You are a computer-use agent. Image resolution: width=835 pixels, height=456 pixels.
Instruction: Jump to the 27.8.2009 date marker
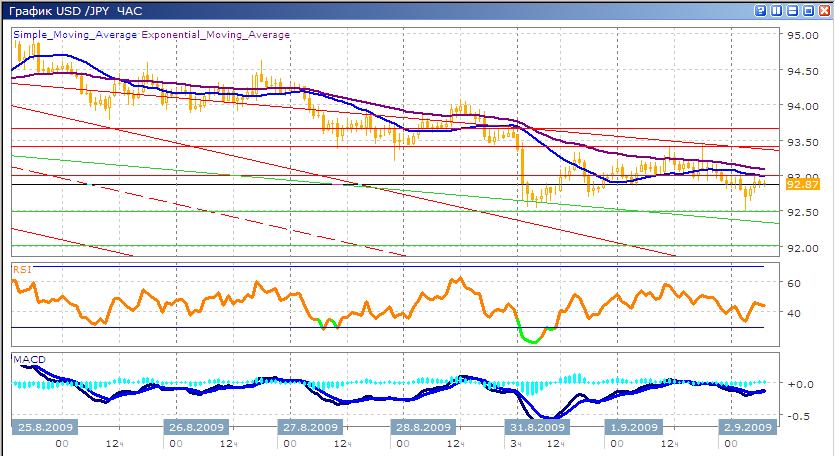pos(307,427)
